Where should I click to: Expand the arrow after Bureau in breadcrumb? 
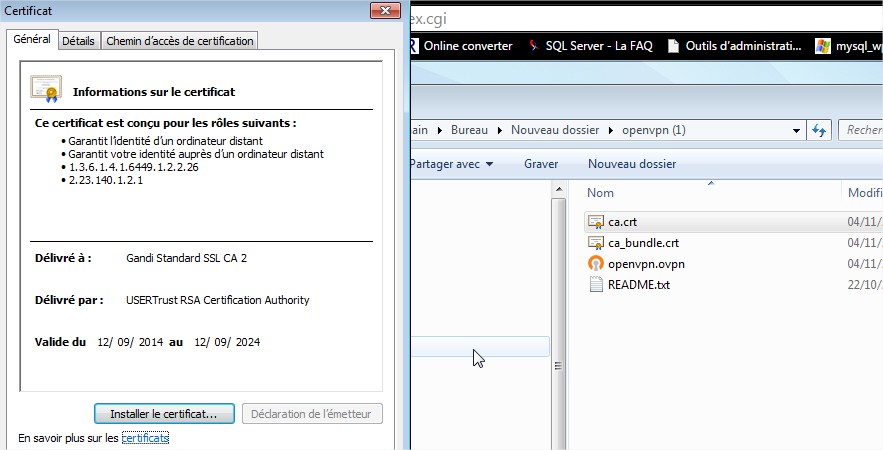500,131
